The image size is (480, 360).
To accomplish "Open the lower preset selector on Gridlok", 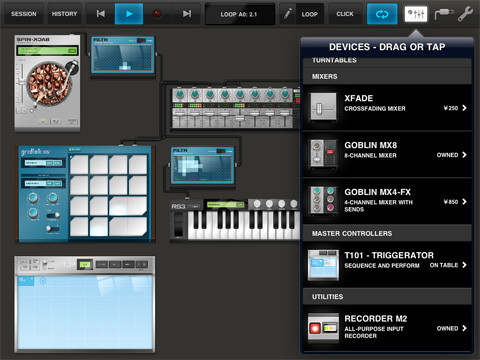I will [x=43, y=183].
